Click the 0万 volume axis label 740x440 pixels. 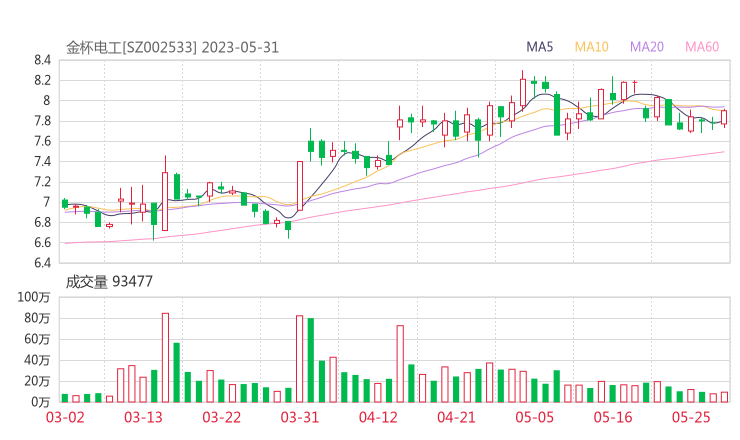tap(41, 402)
